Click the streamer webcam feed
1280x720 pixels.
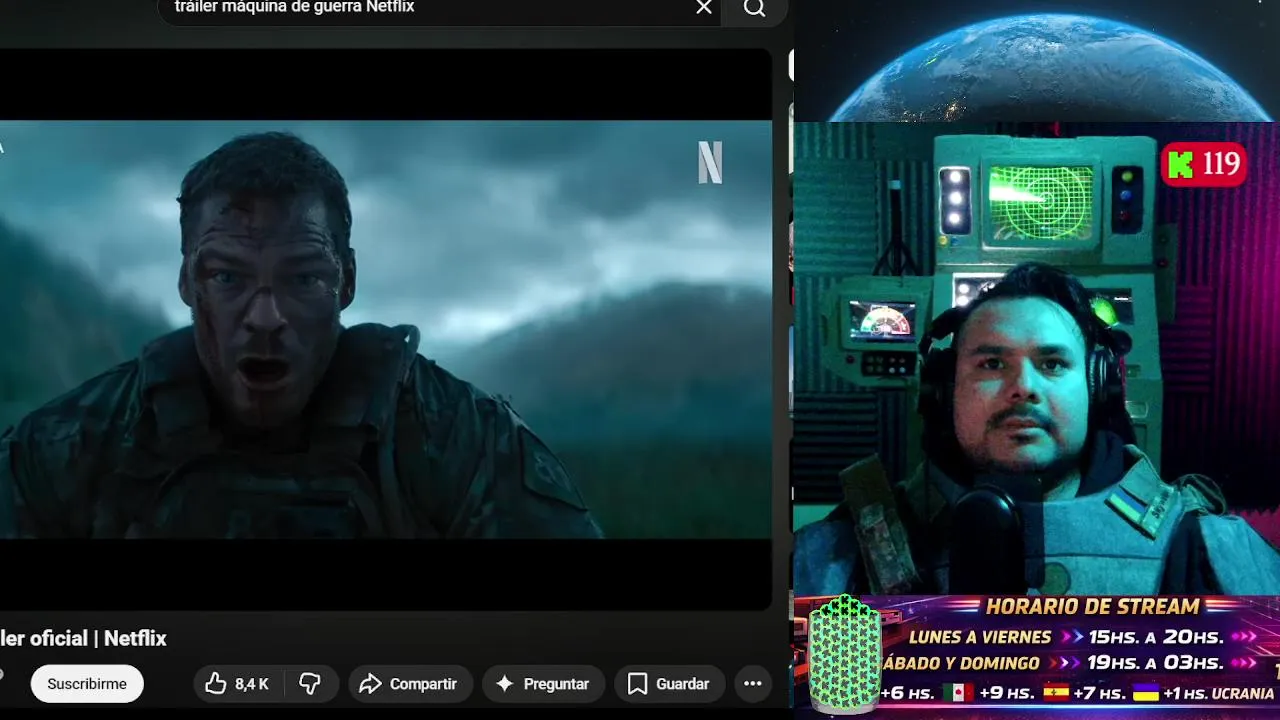(x=1036, y=358)
